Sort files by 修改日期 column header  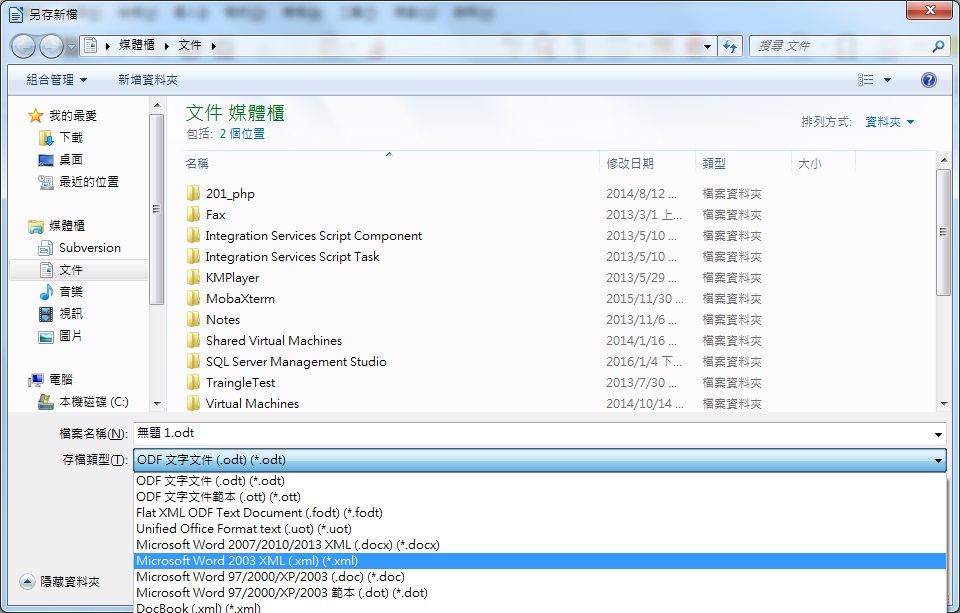click(630, 164)
